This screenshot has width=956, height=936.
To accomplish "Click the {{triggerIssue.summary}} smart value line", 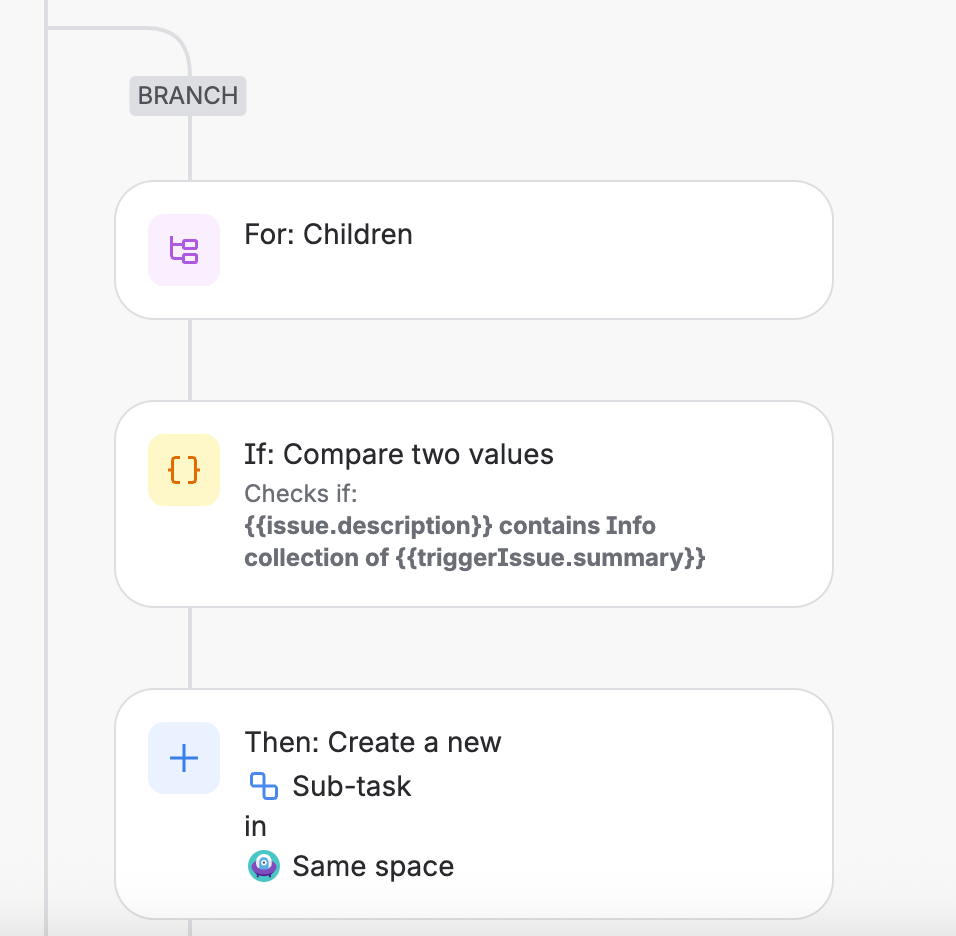I will tap(475, 558).
